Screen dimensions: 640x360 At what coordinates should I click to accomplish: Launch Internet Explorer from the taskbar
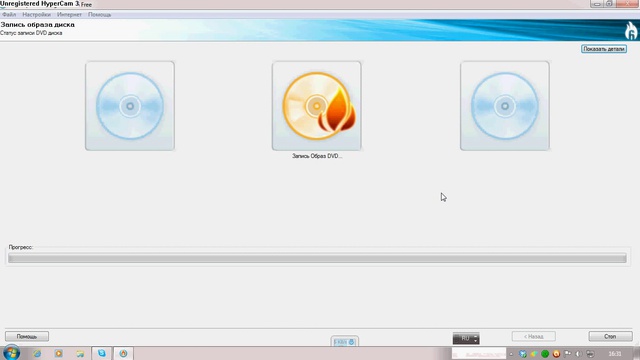[x=37, y=353]
